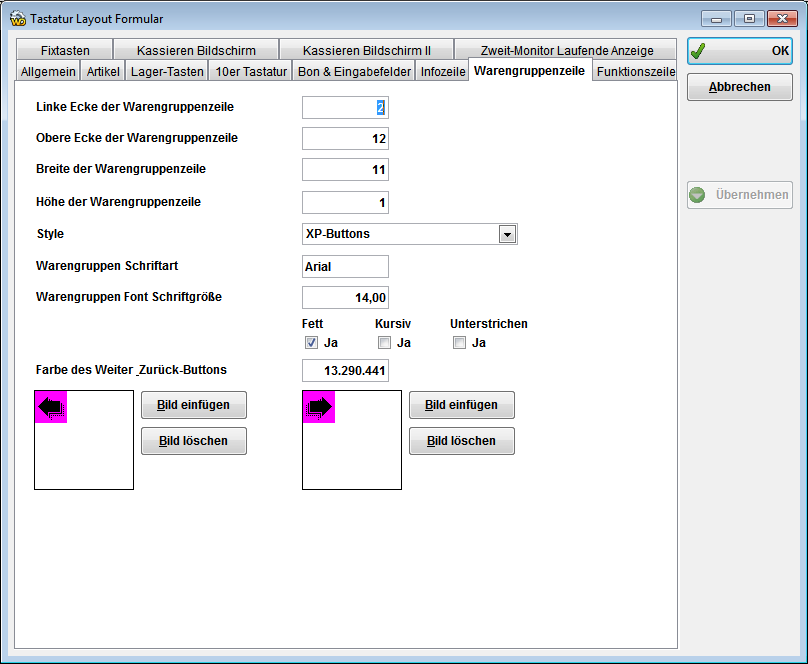Click the Abbrechen button
This screenshot has height=664, width=808.
(739, 87)
